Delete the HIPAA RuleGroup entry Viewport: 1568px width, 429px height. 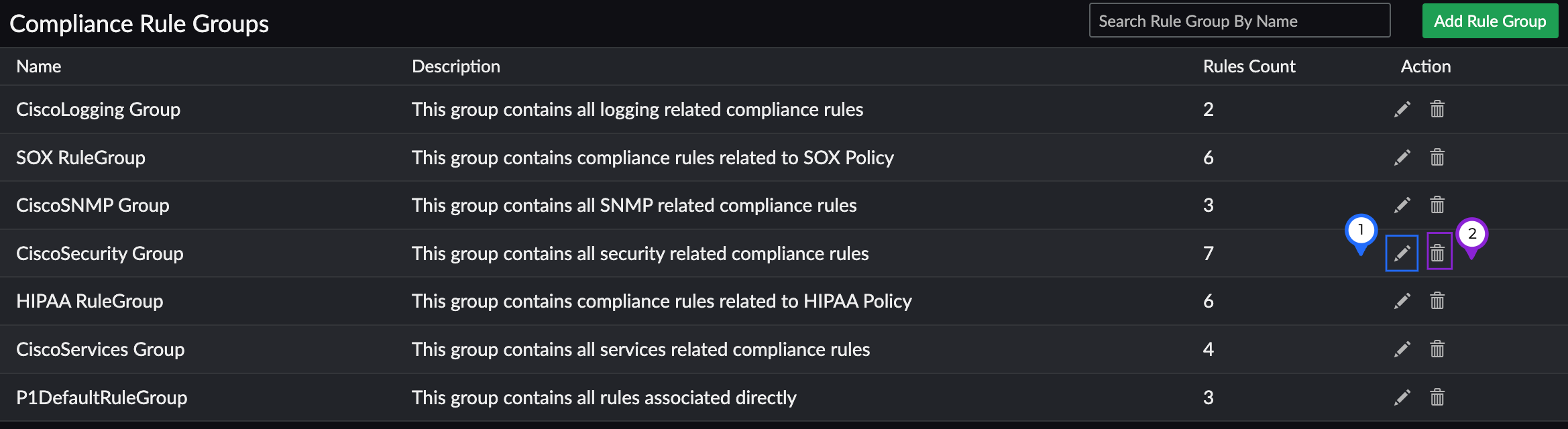click(x=1437, y=301)
